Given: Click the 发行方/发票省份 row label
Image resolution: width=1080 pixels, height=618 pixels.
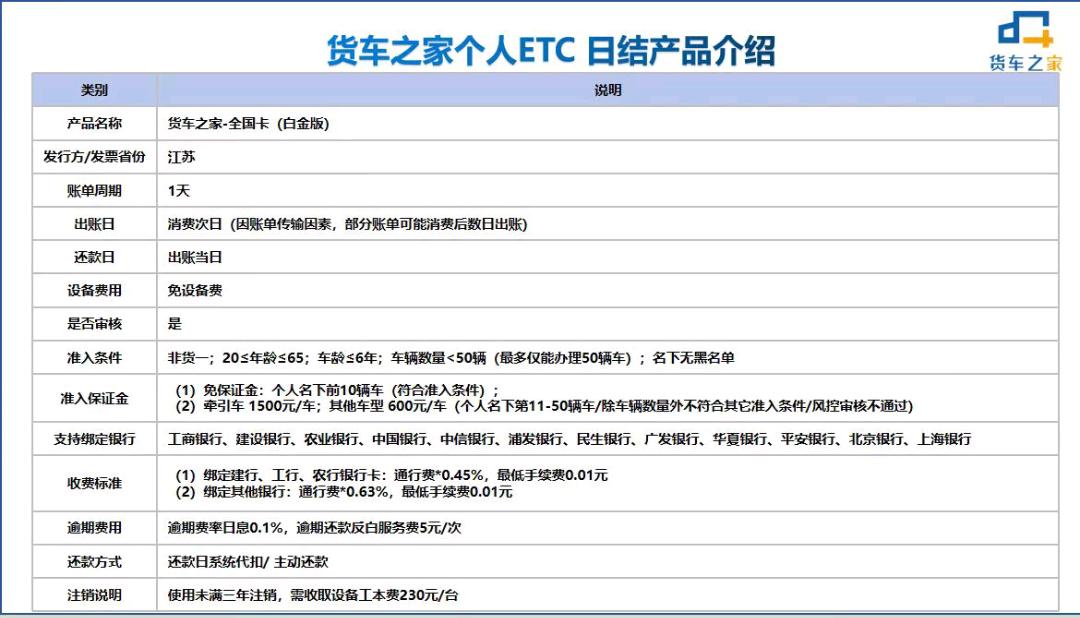Looking at the screenshot, I should [x=94, y=156].
